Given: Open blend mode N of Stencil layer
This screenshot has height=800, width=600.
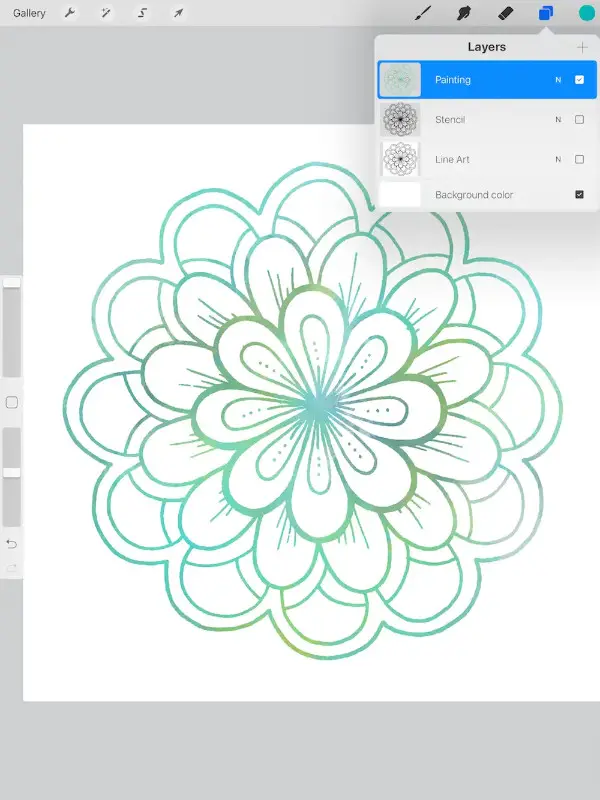Looking at the screenshot, I should pos(558,119).
